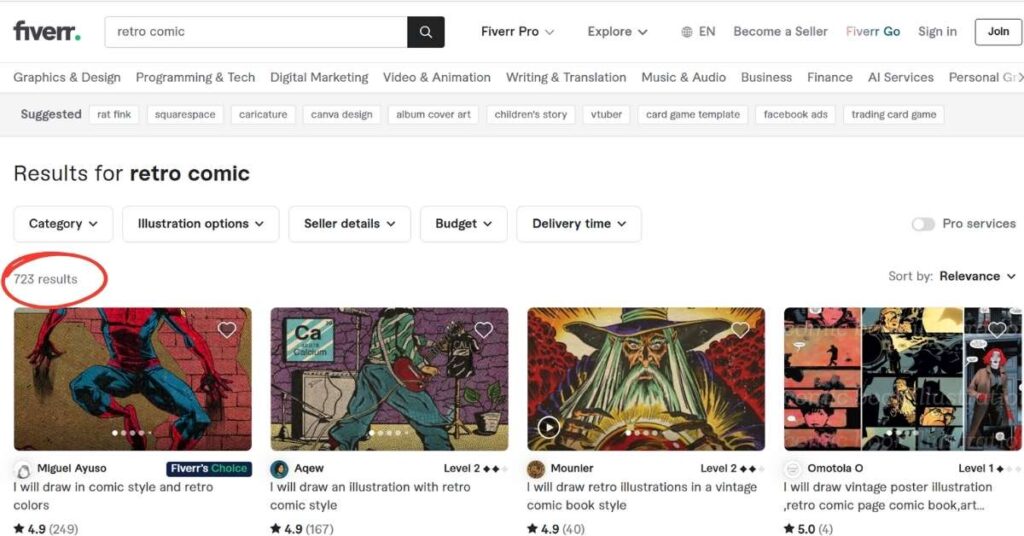Pick the 'album cover art' suggestion
This screenshot has height=536, width=1024.
[434, 114]
